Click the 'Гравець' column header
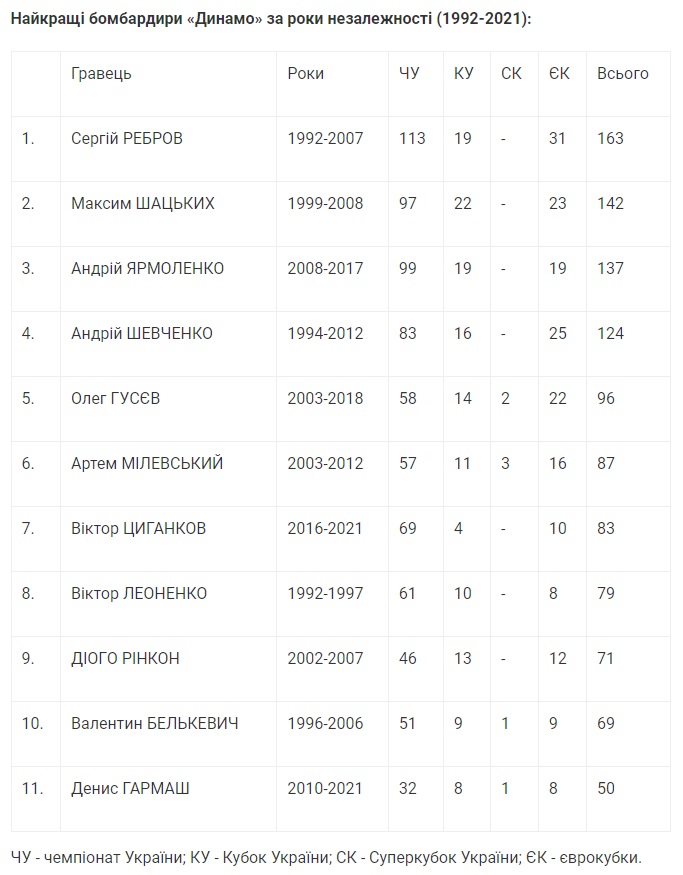Image resolution: width=683 pixels, height=875 pixels. click(x=101, y=73)
